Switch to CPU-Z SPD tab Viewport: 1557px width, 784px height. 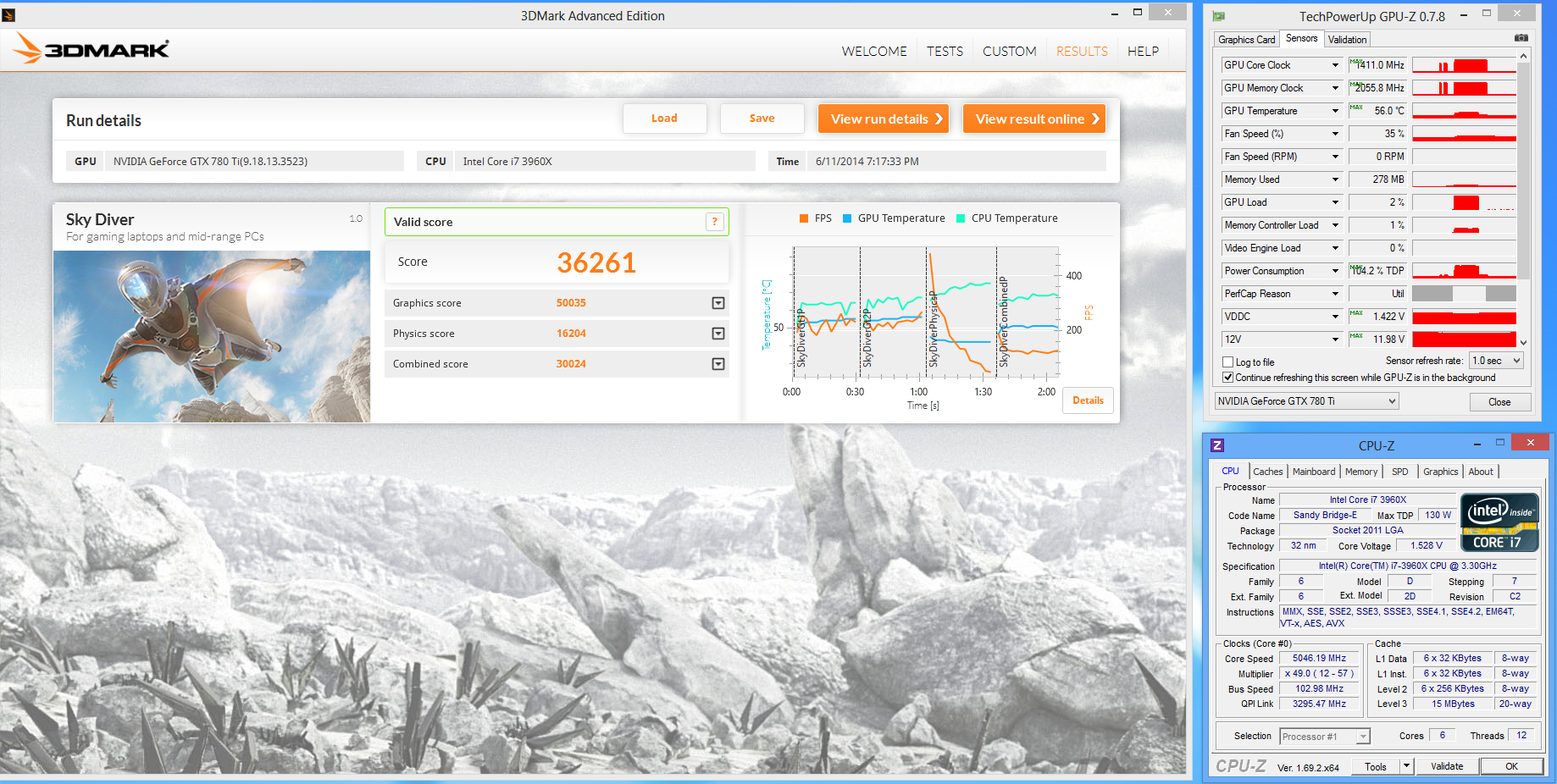(1400, 472)
